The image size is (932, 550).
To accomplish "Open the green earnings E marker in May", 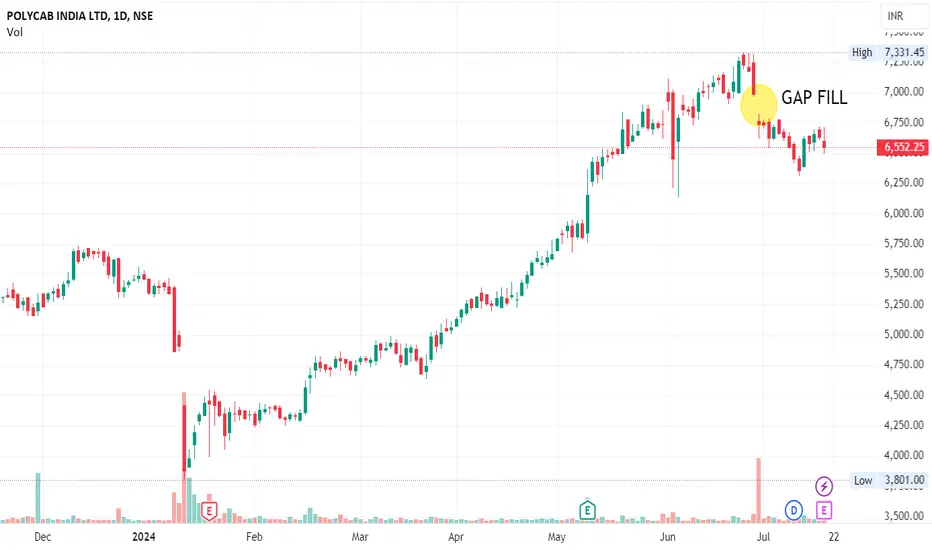I will coord(587,510).
